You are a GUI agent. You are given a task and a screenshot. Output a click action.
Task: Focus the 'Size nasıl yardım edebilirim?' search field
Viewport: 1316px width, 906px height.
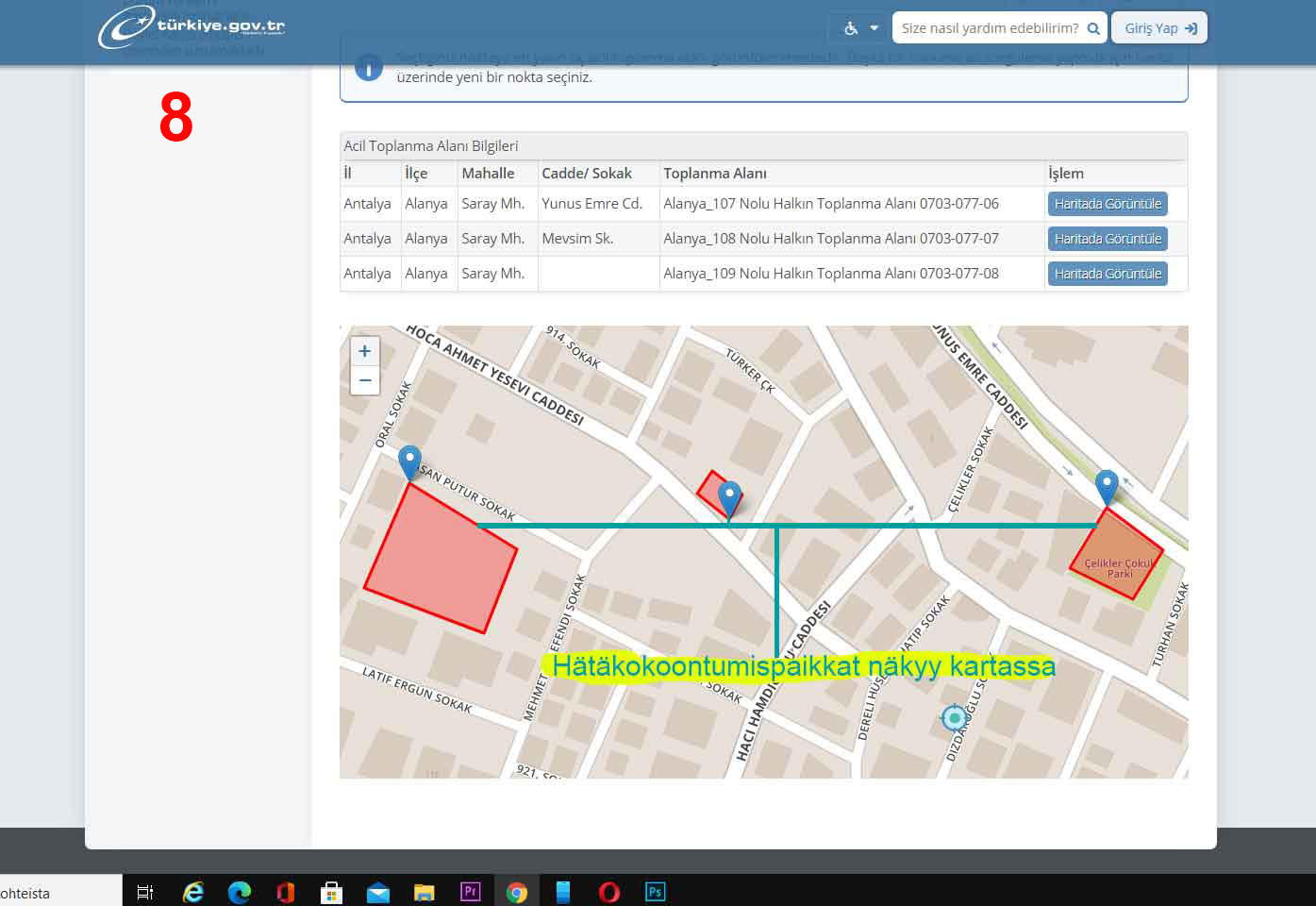(989, 28)
